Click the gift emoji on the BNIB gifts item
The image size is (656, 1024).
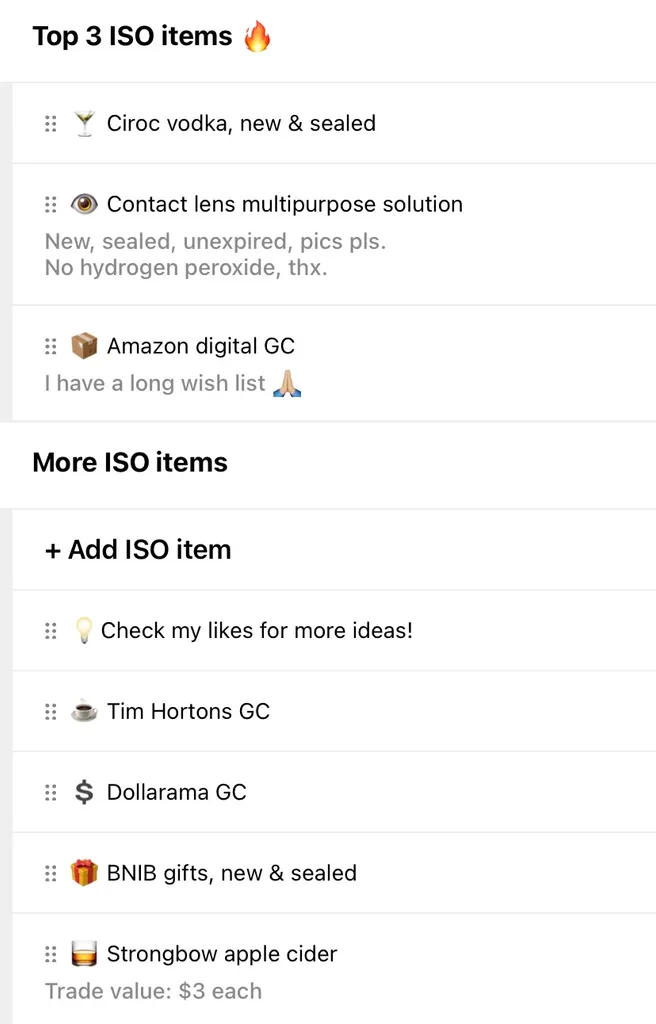84,873
